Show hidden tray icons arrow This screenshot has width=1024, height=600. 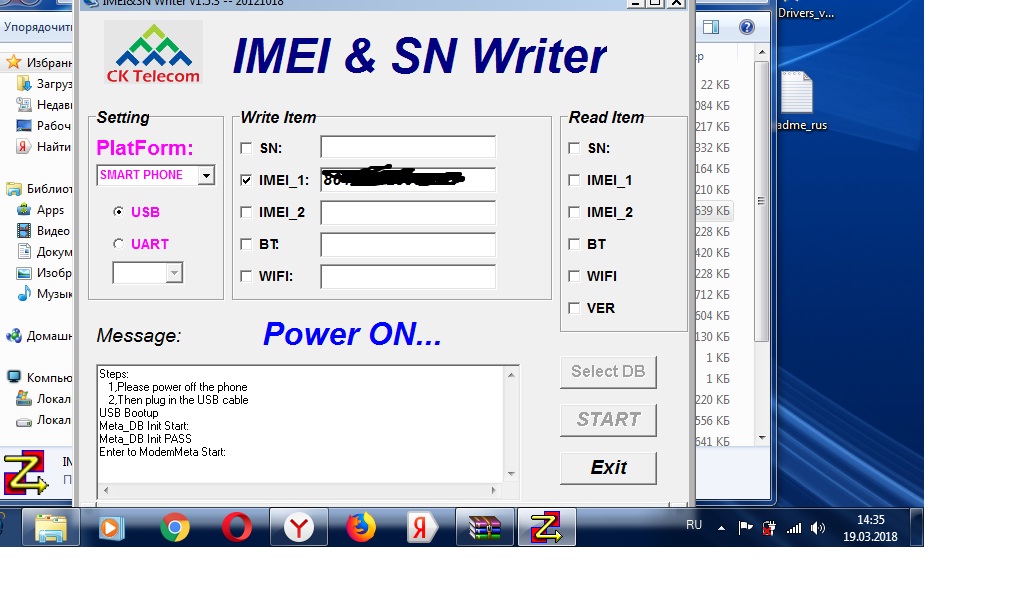[721, 528]
